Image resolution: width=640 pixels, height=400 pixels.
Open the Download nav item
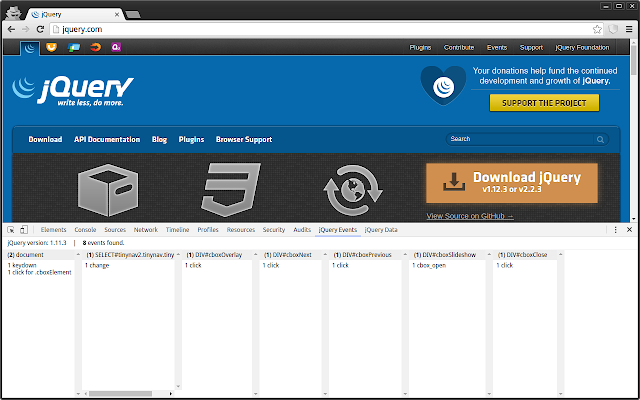point(45,139)
